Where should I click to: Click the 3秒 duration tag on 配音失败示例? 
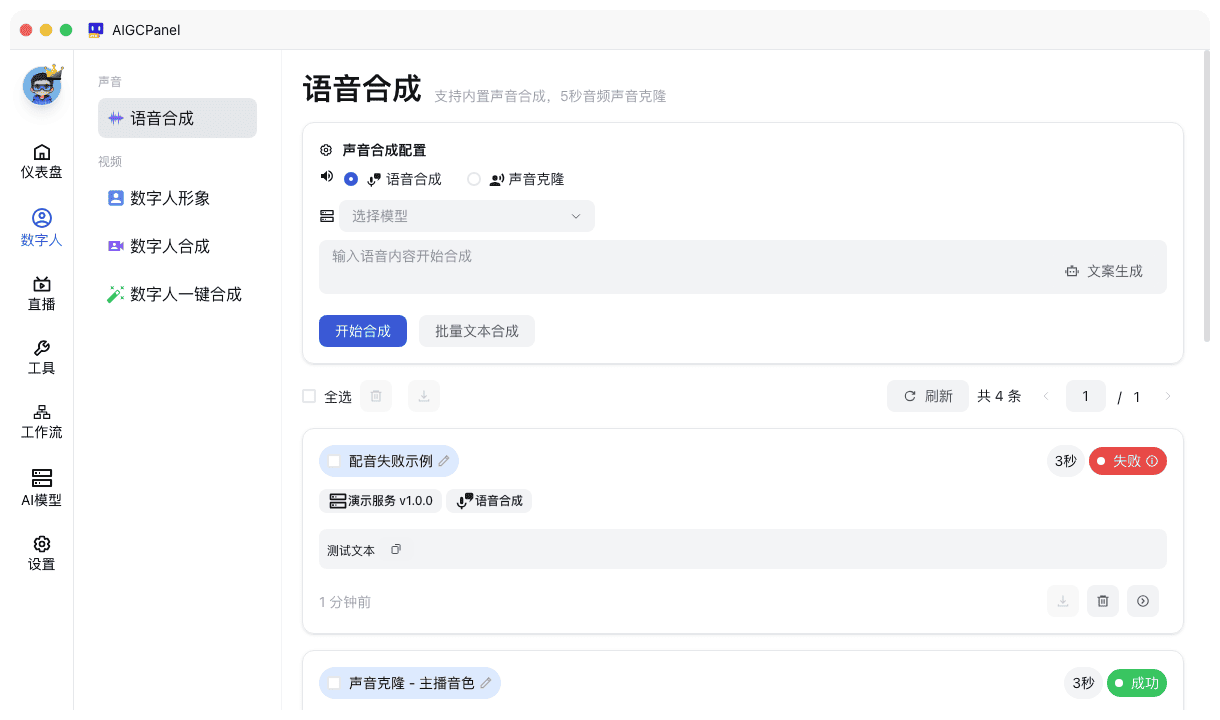[x=1066, y=461]
